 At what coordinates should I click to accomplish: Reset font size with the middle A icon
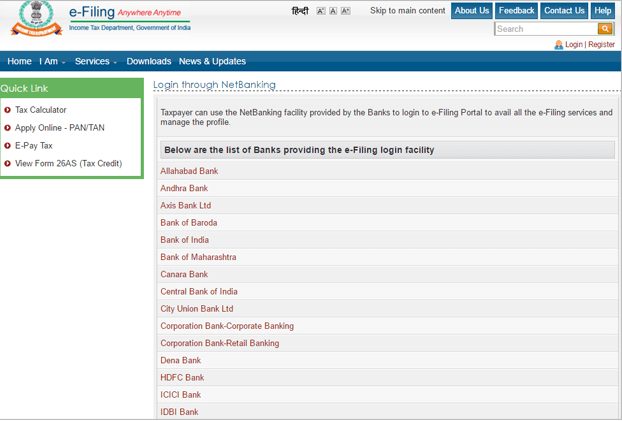(x=333, y=11)
